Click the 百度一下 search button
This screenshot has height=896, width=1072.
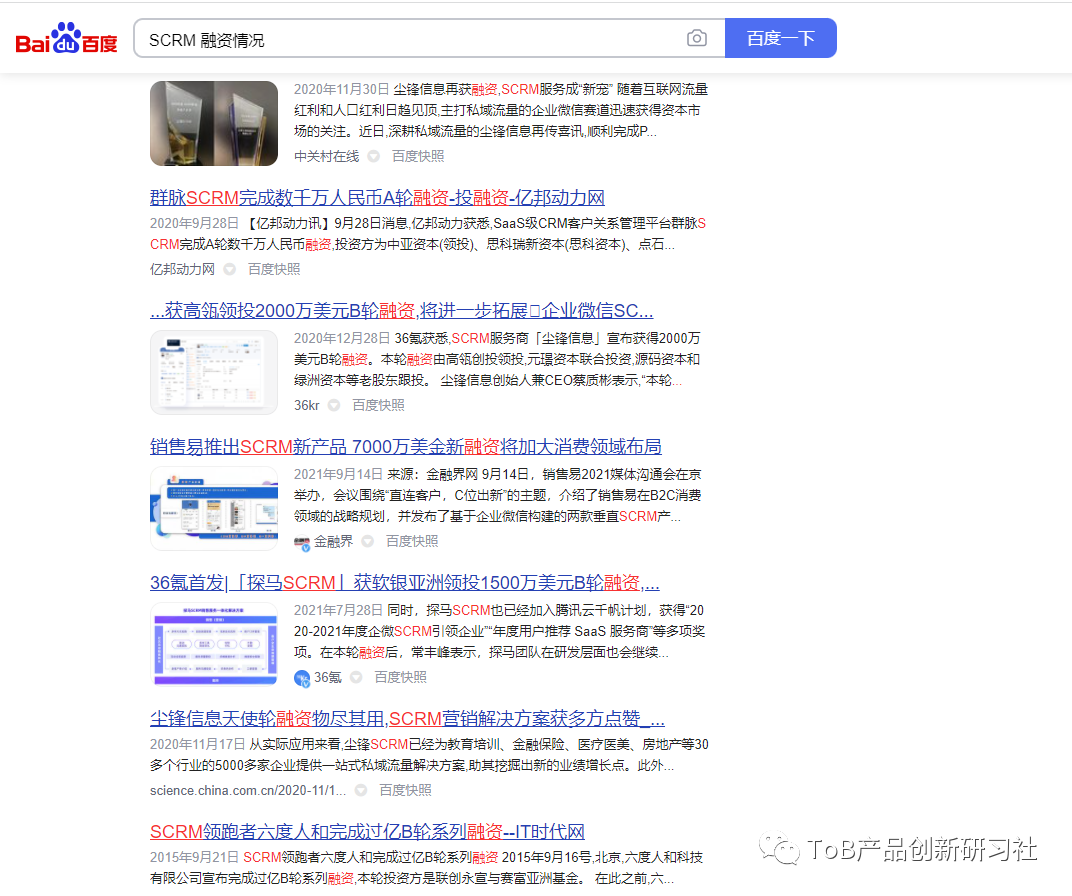(781, 38)
